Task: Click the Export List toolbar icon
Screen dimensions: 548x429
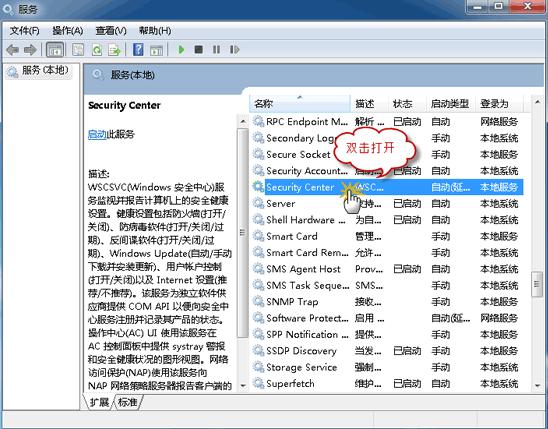Action: (x=114, y=50)
